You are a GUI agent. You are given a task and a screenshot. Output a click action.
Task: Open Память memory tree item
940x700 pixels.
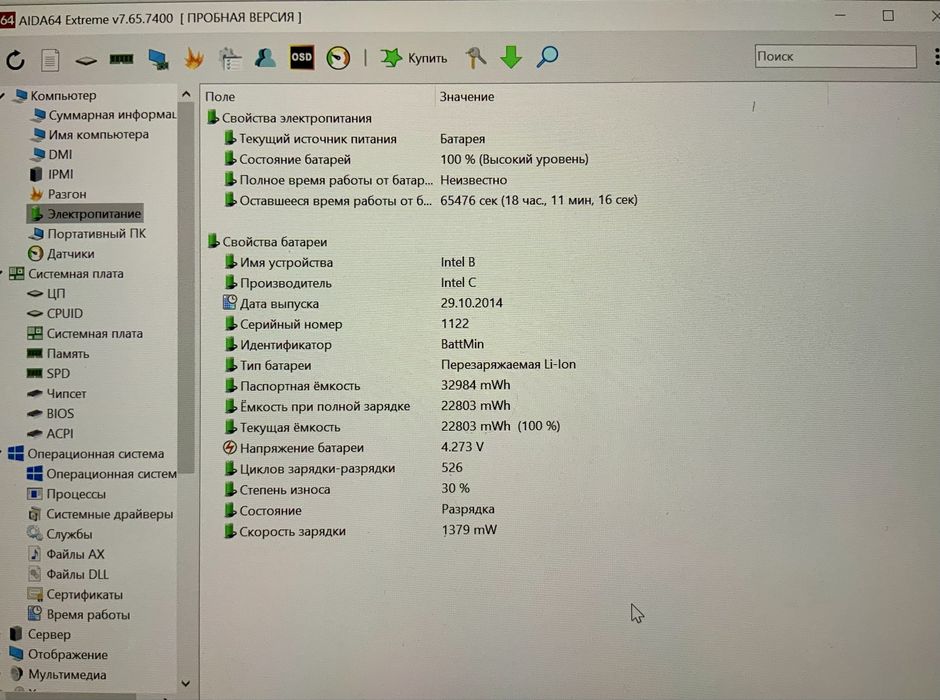tap(58, 353)
